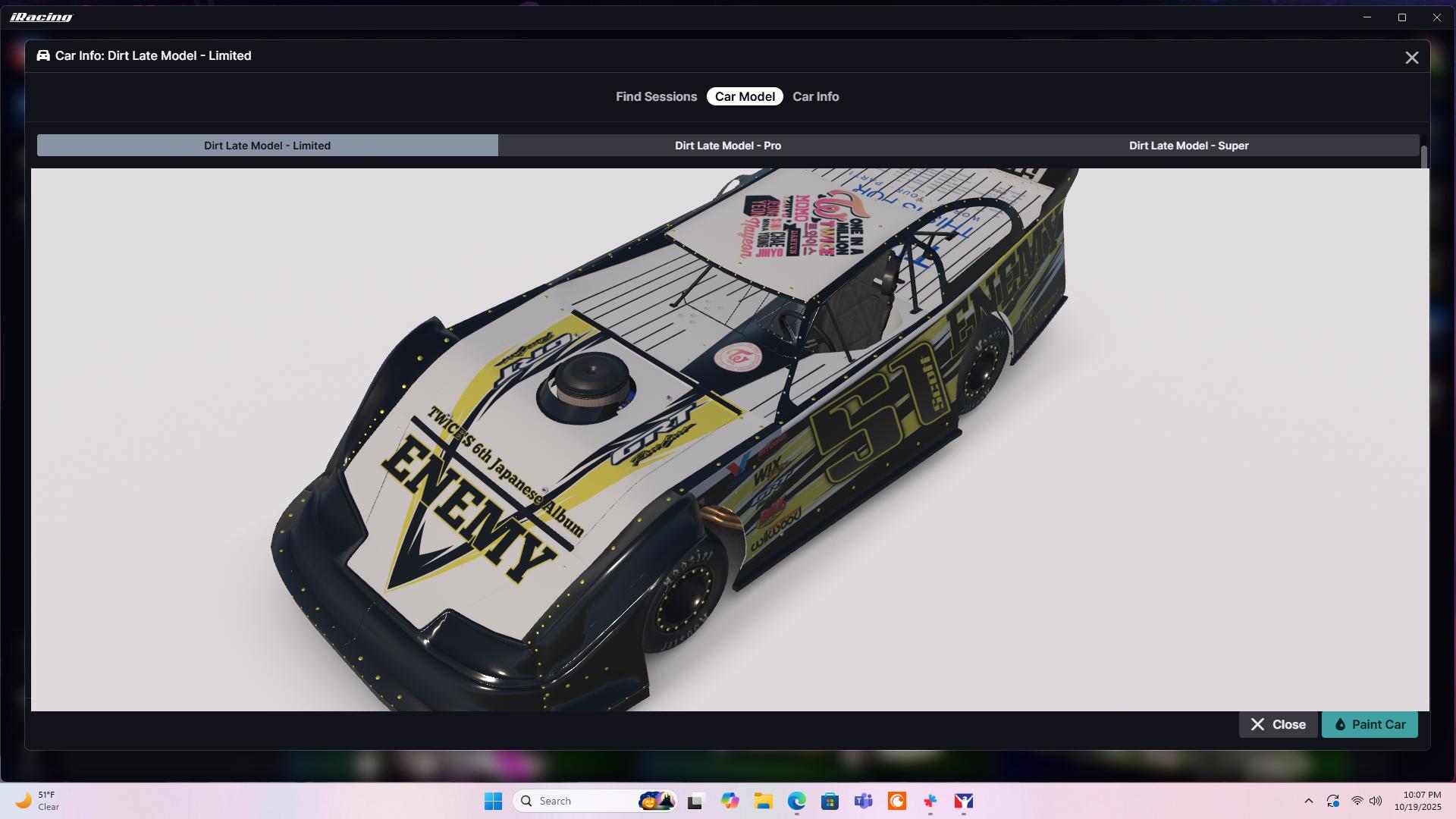Open iRacing app from the taskbar

coord(963,801)
